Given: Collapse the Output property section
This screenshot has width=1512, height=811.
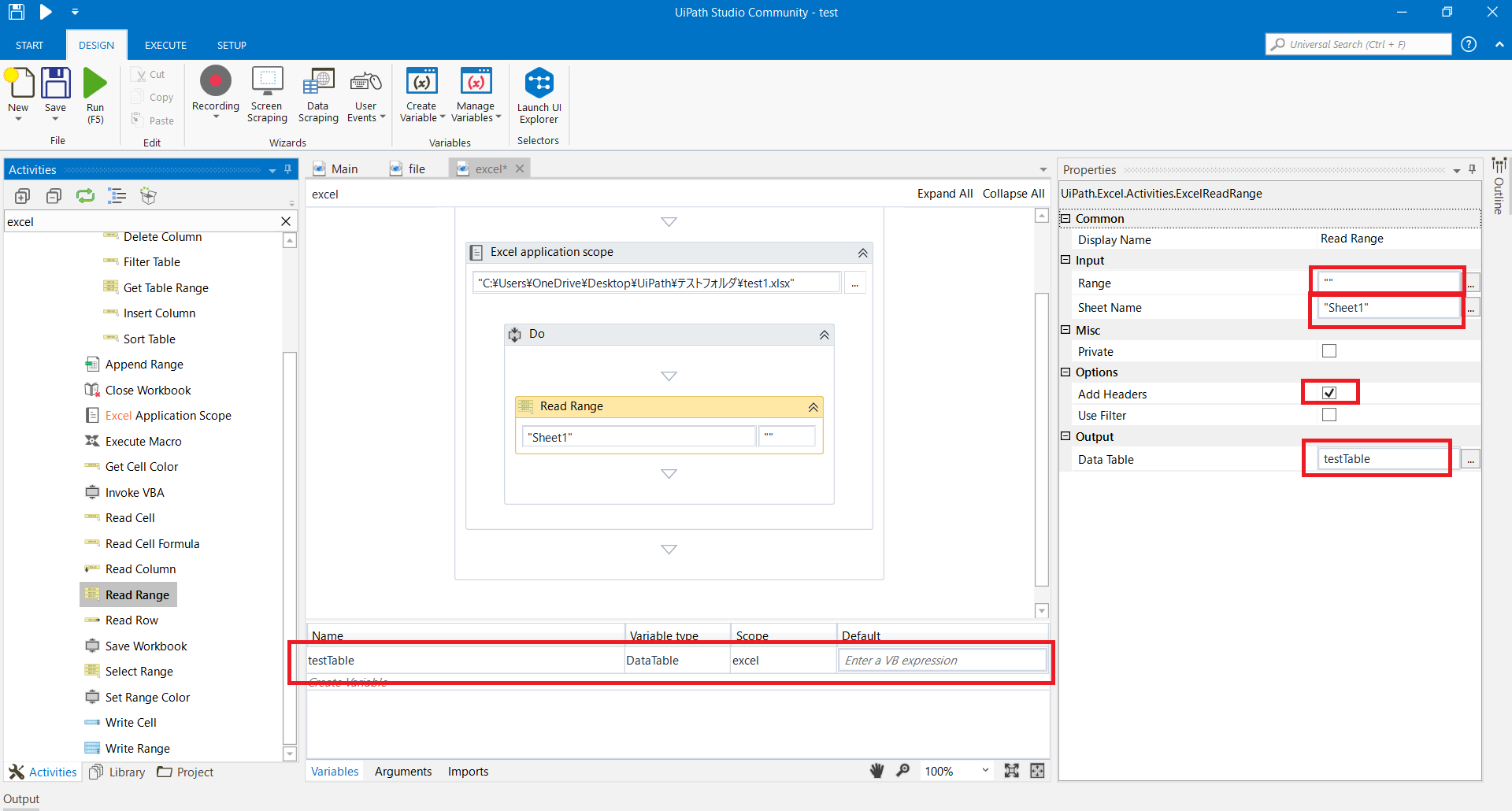Looking at the screenshot, I should (x=1065, y=436).
